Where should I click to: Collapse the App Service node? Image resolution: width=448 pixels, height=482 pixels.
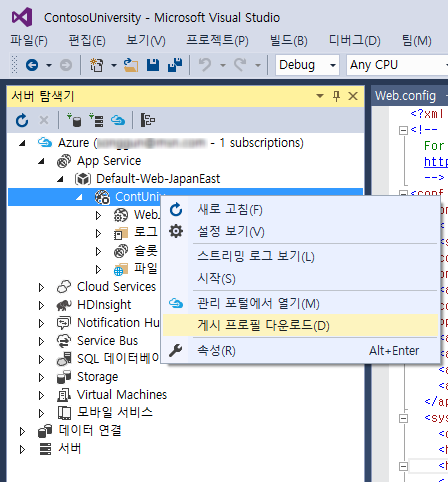41,161
